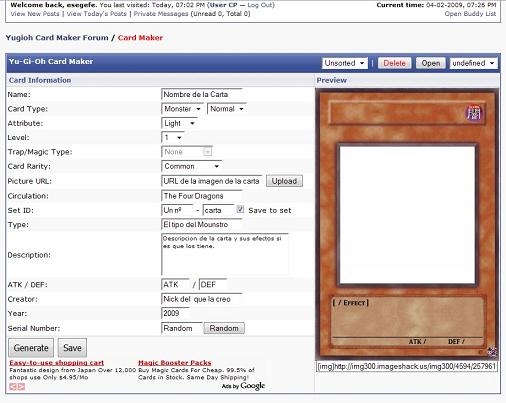506x403 pixels.
Task: Click the Random serial number button
Action: click(224, 328)
